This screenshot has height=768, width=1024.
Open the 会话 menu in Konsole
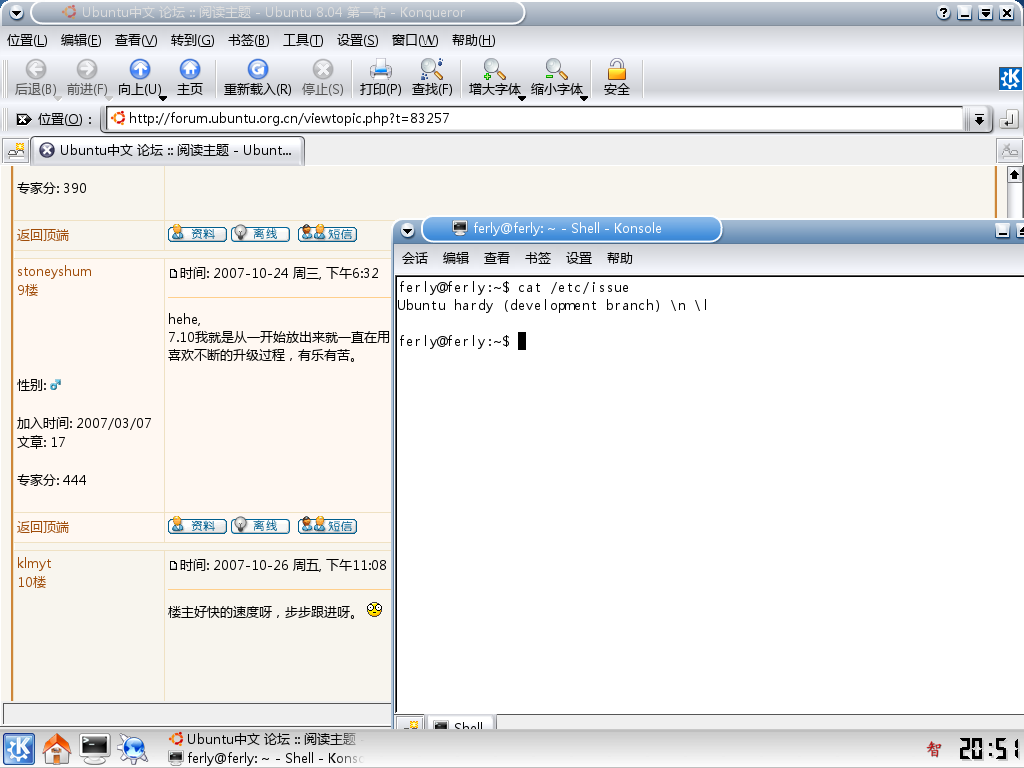click(415, 259)
